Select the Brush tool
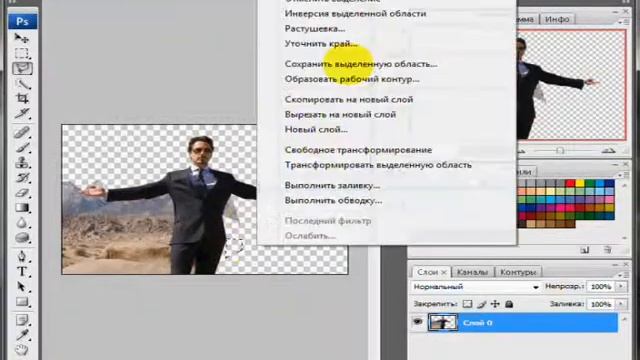The height and width of the screenshot is (360, 640). tap(22, 147)
